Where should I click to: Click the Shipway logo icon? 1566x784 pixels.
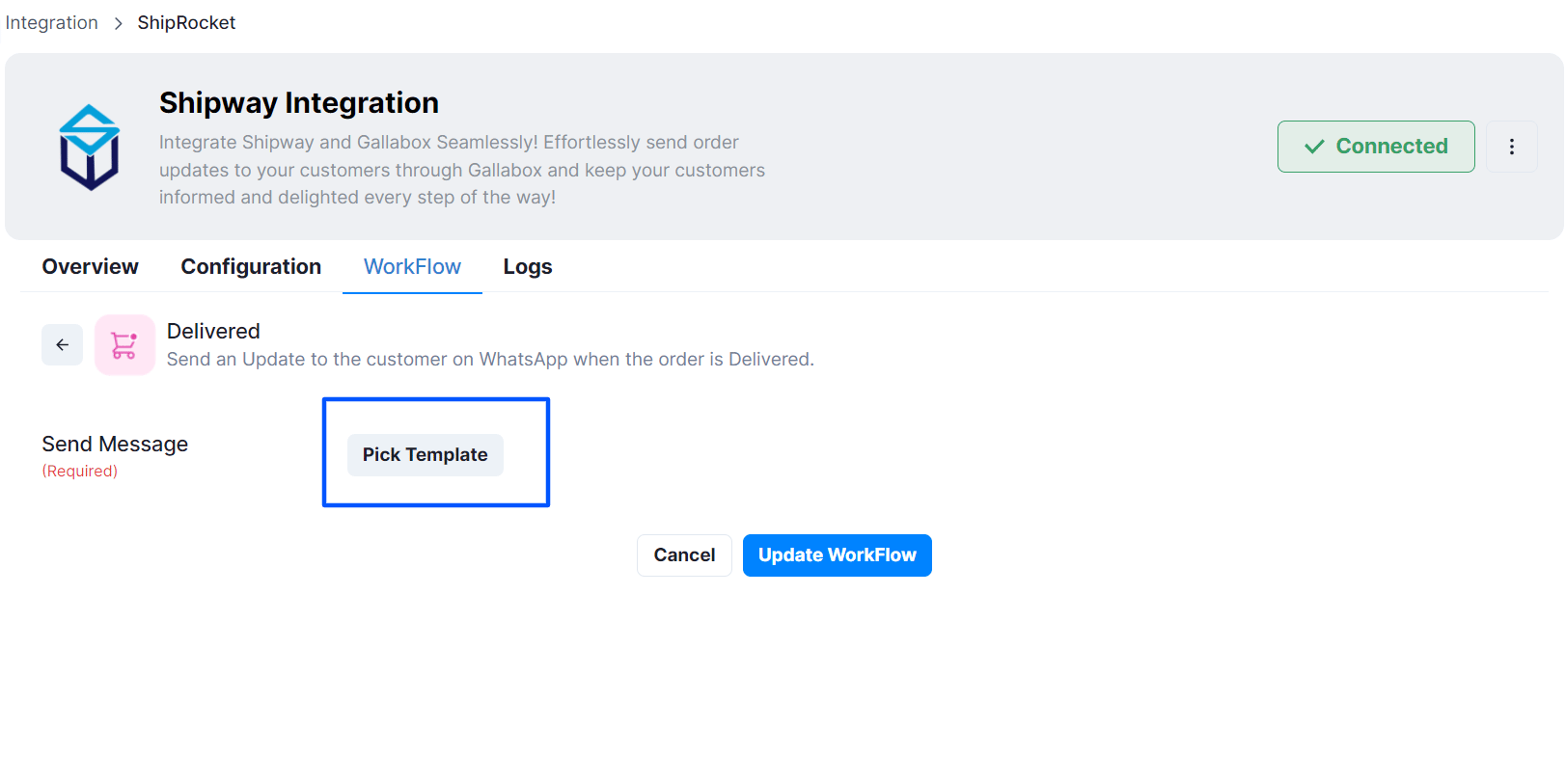click(x=90, y=147)
